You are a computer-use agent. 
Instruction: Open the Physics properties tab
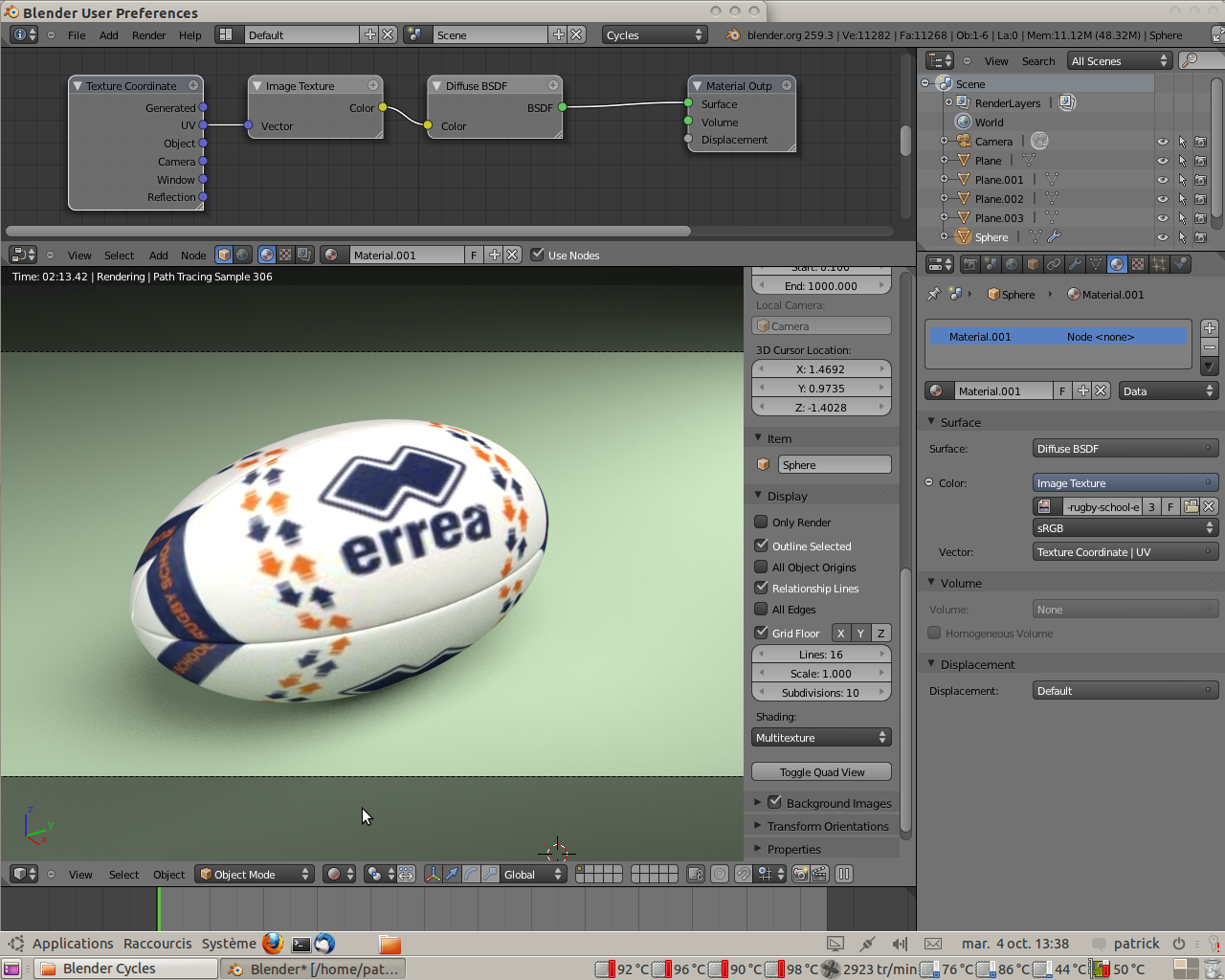1178,264
